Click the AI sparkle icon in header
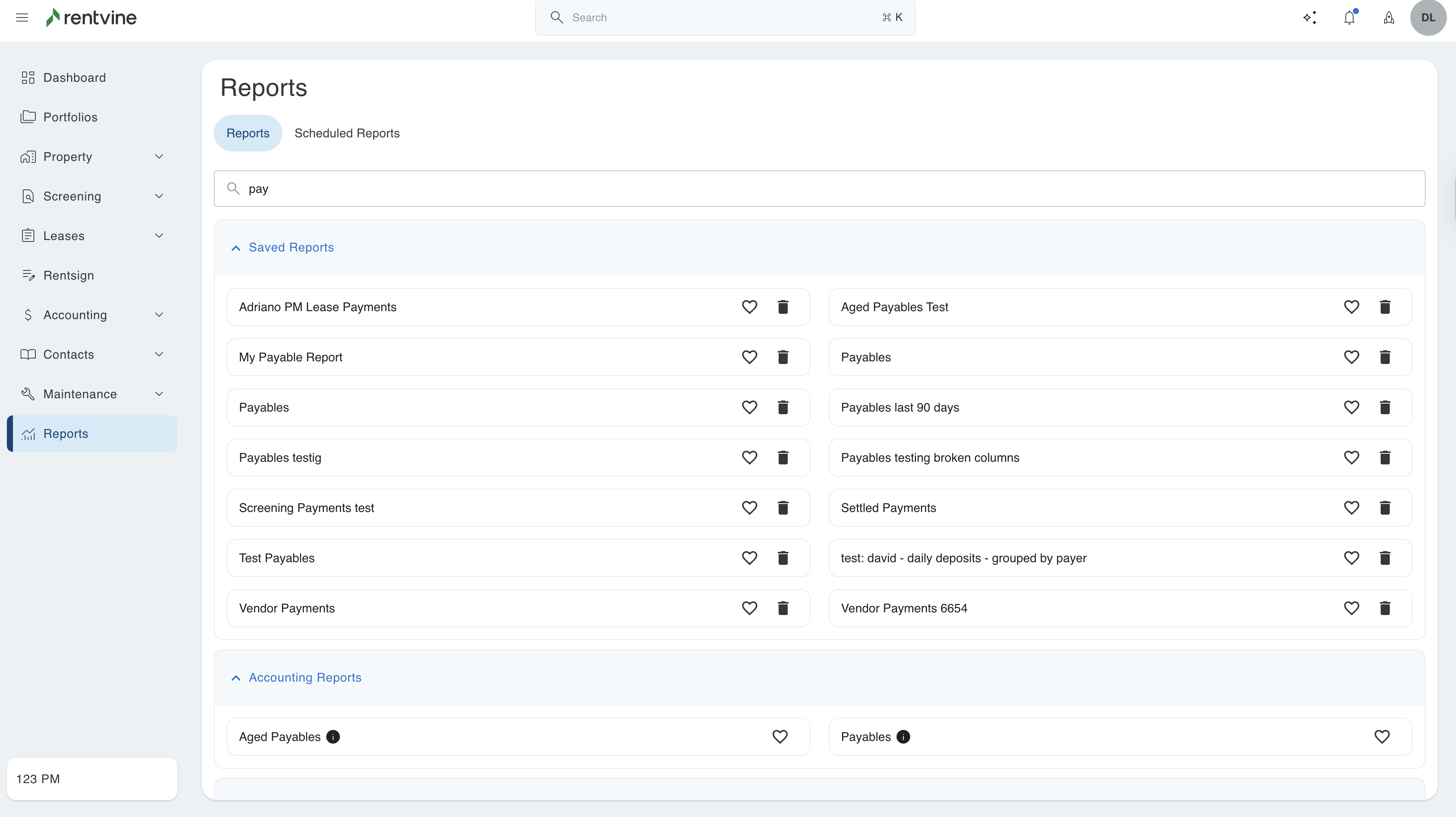This screenshot has height=817, width=1456. [x=1309, y=17]
